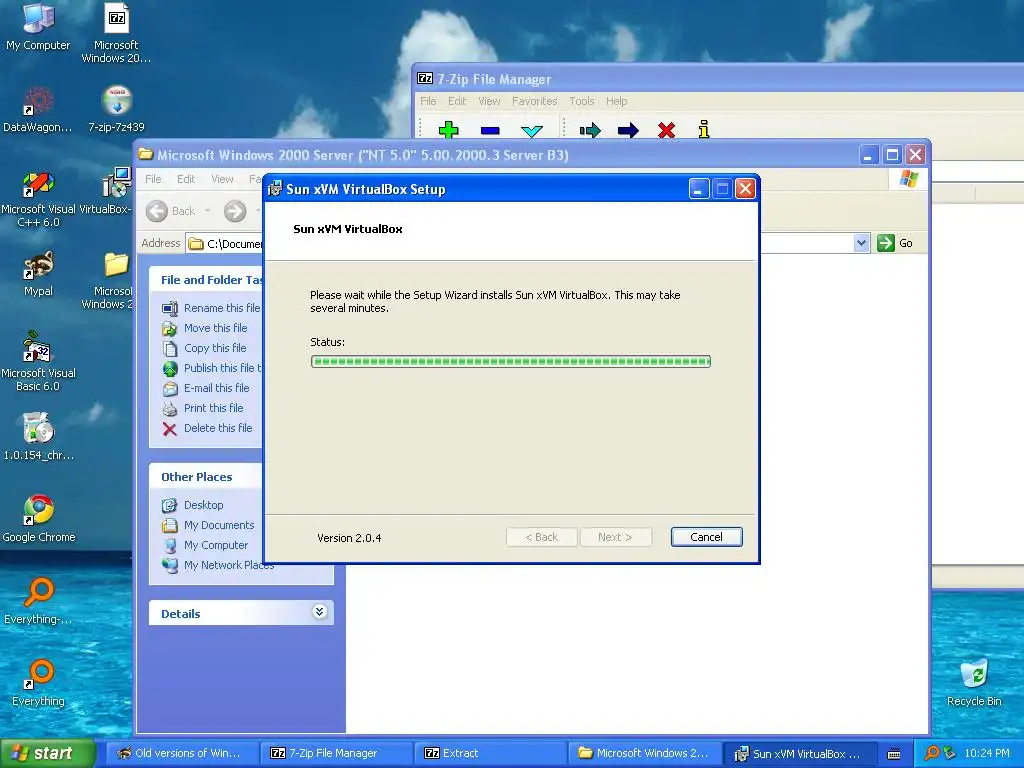Click the taskbar clock showing 10:24 PM
Screen dimensions: 1024x768
coord(987,753)
